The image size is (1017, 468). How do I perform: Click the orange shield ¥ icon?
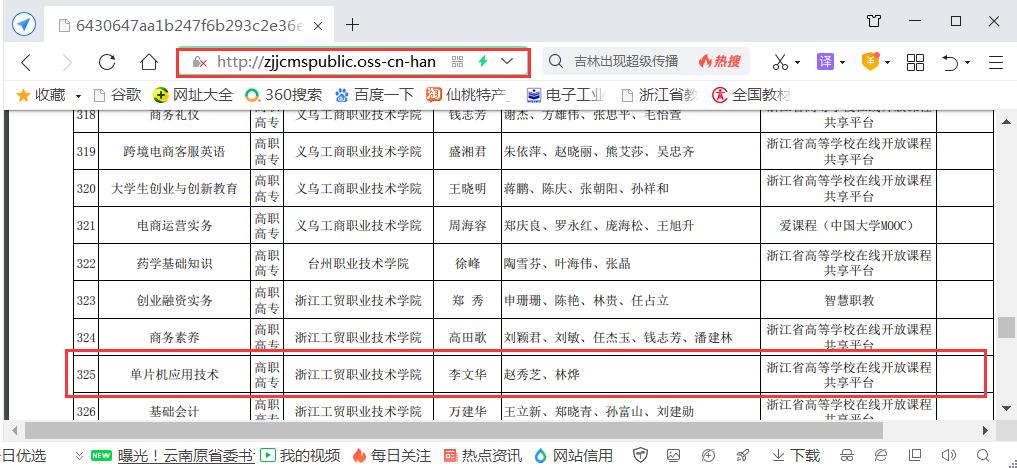(x=870, y=62)
